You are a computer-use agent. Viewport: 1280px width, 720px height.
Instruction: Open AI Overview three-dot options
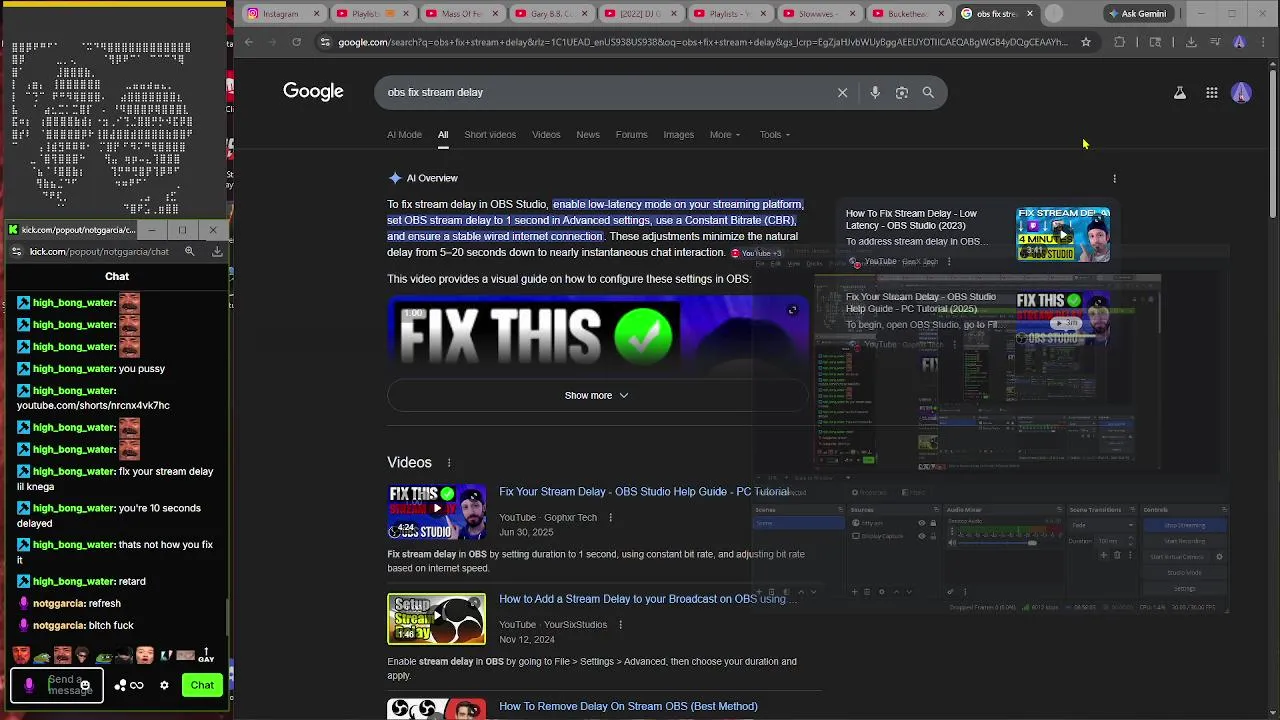click(x=1114, y=179)
